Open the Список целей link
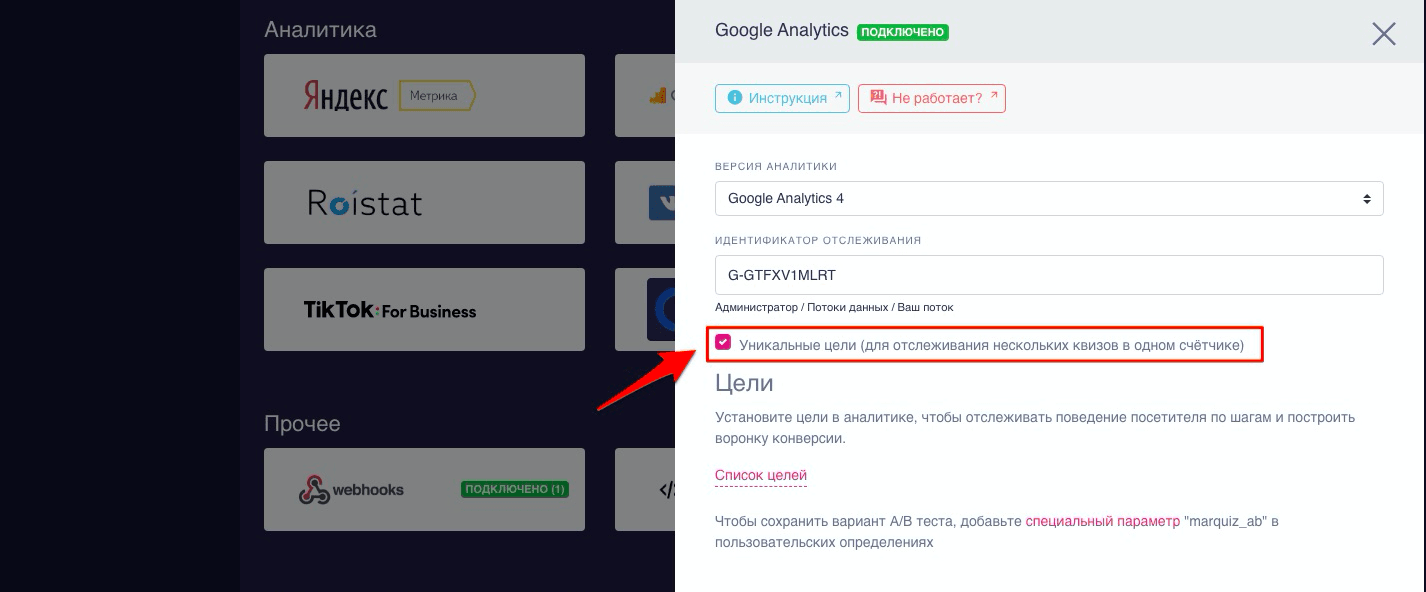This screenshot has height=592, width=1426. click(x=761, y=475)
